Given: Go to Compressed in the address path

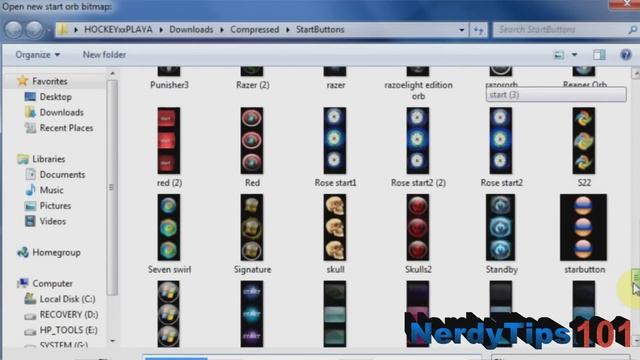Looking at the screenshot, I should coord(255,29).
